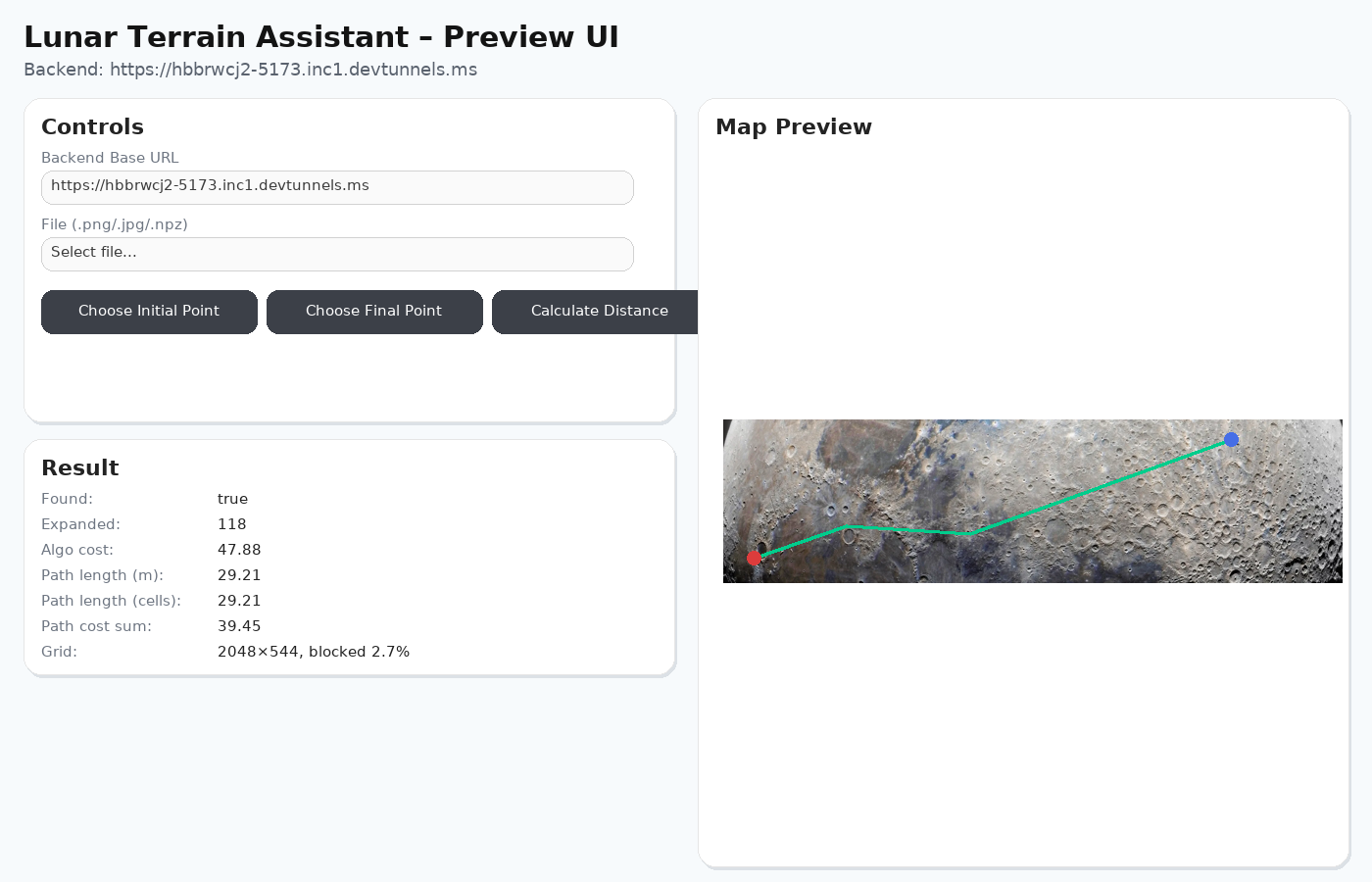This screenshot has width=1372, height=882.
Task: Select the Path cost sum "39.45"
Action: (239, 626)
